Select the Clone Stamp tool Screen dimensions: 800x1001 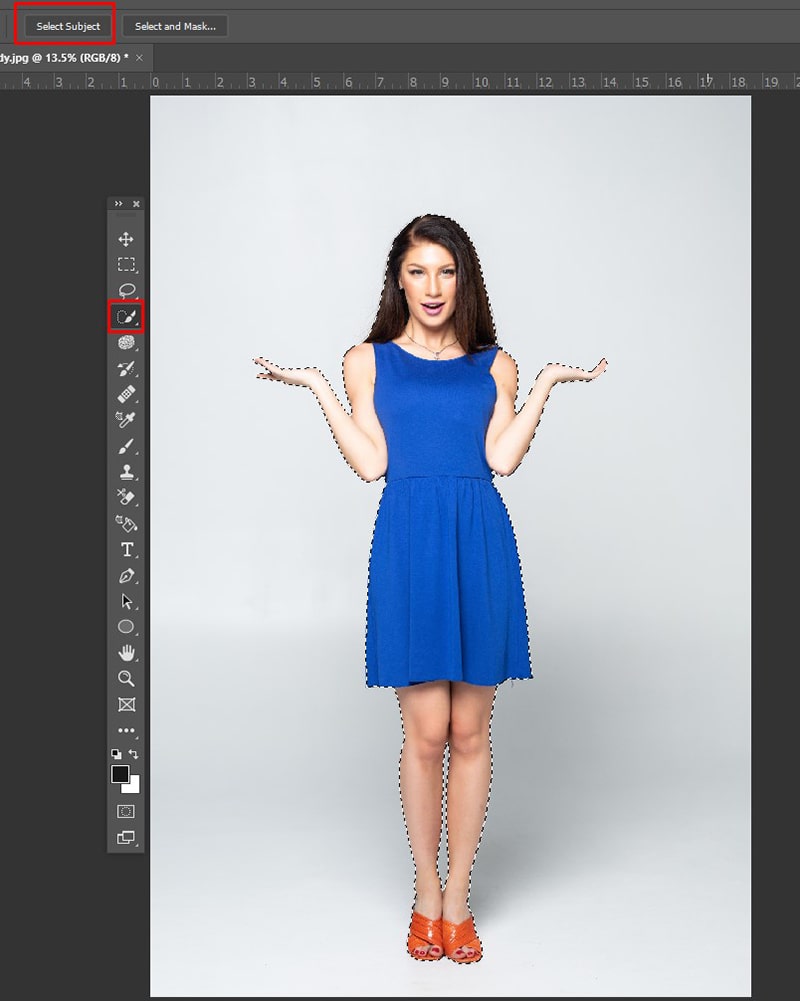[x=126, y=472]
